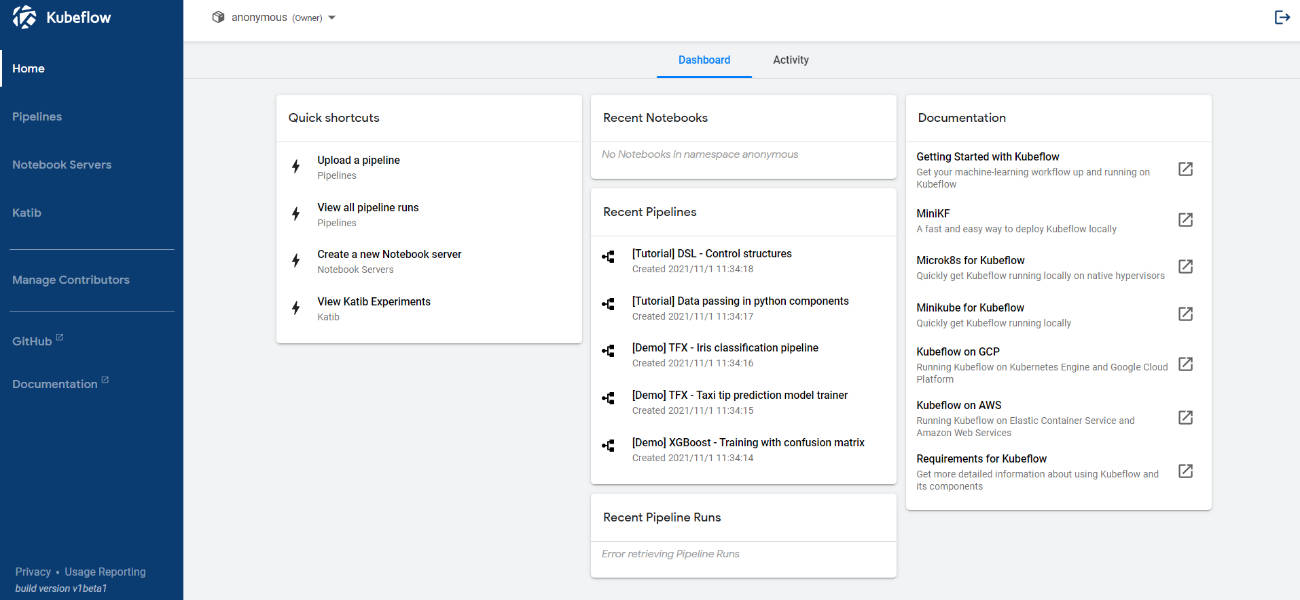Click the Usage Reporting link
Viewport: 1300px width, 600px height.
pyautogui.click(x=105, y=572)
